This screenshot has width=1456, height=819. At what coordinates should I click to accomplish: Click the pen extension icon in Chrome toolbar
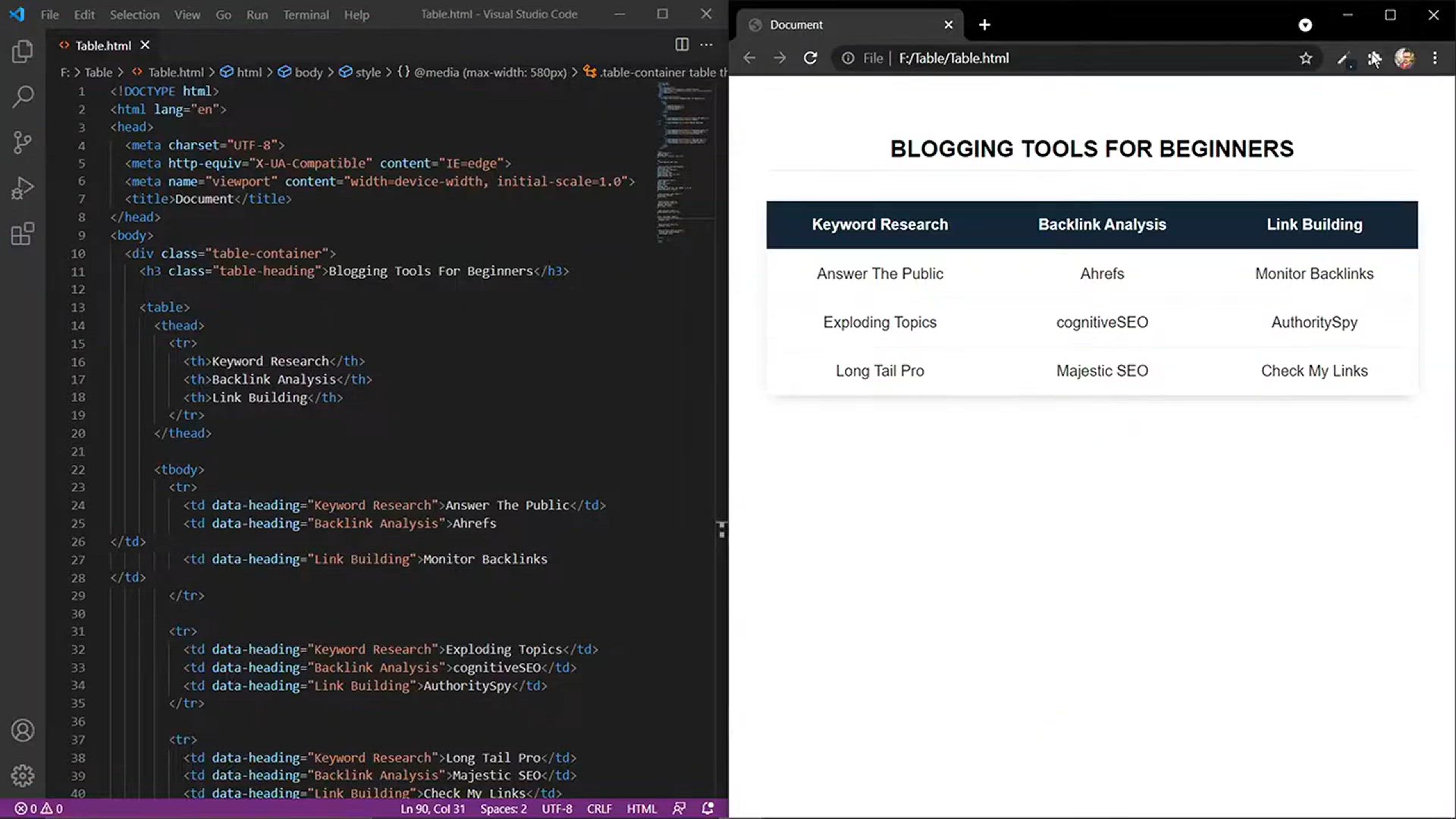pyautogui.click(x=1344, y=58)
